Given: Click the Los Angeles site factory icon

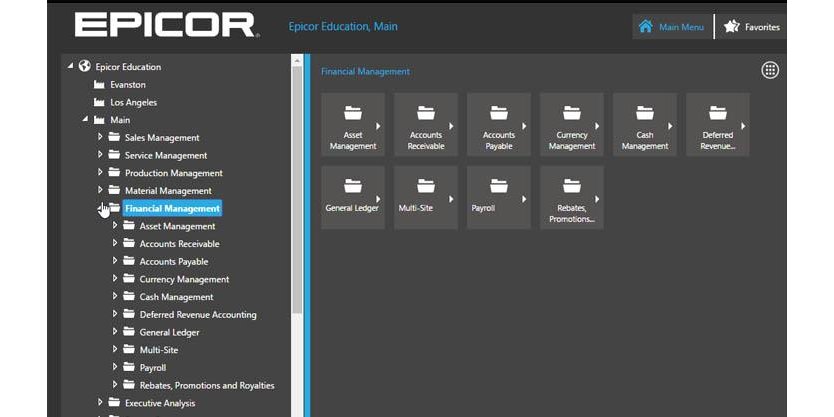Looking at the screenshot, I should 99,102.
